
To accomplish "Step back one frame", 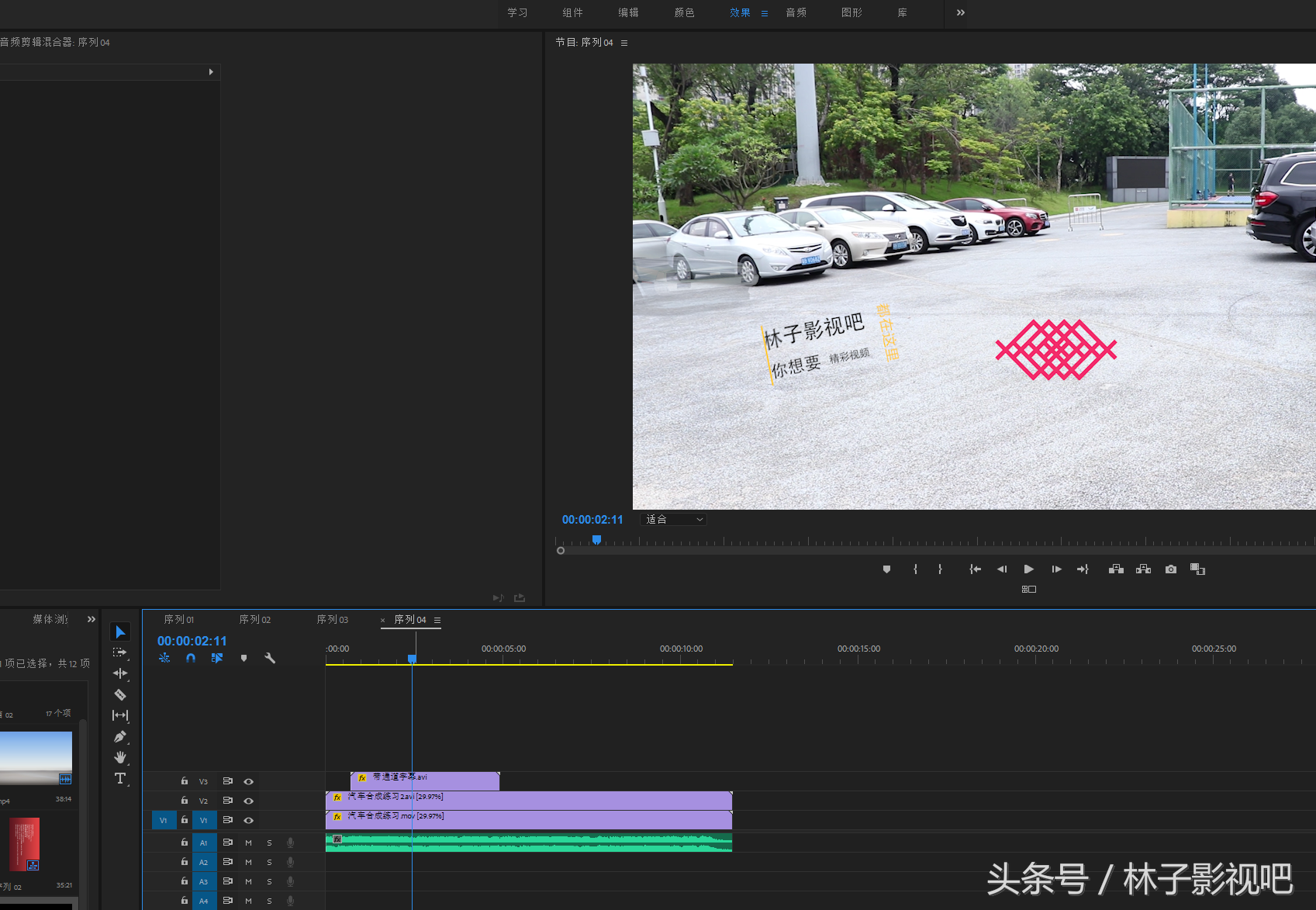I will click(1002, 569).
